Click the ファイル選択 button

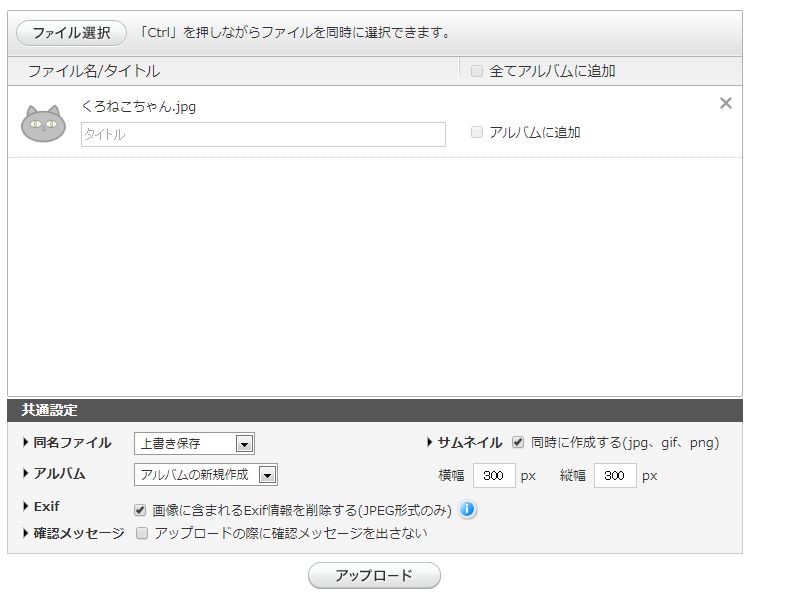coord(71,33)
